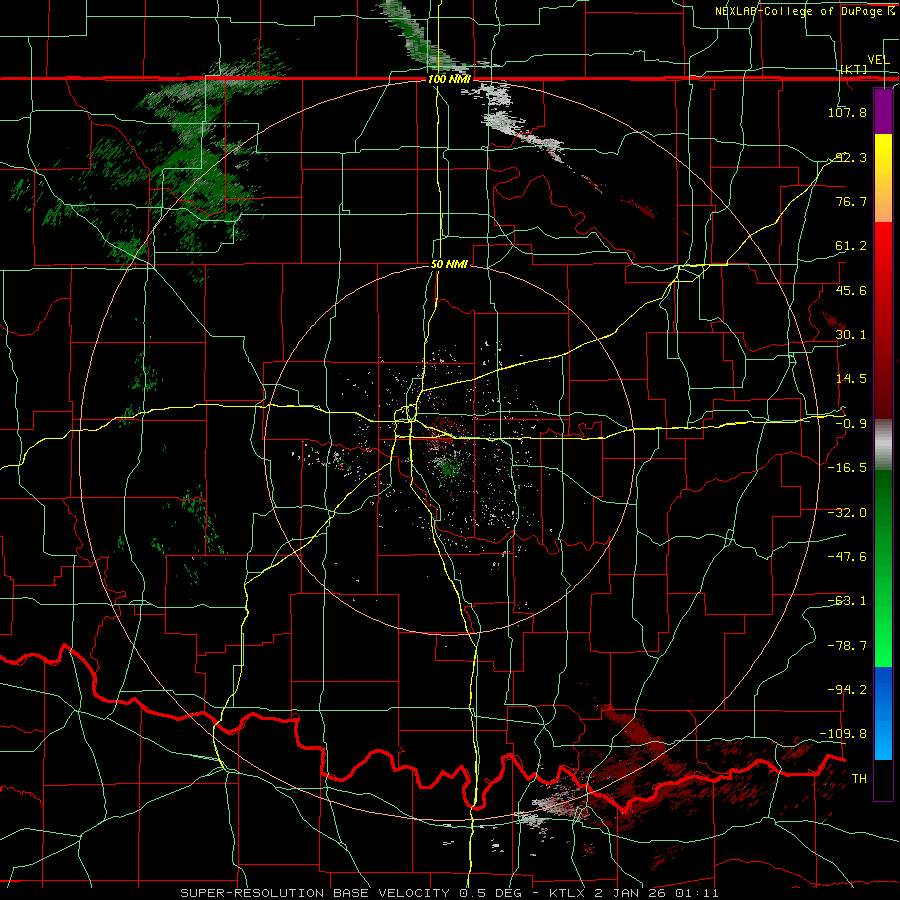This screenshot has height=900, width=900.
Task: Pick the yellow-orange color bar segment
Action: (x=883, y=178)
